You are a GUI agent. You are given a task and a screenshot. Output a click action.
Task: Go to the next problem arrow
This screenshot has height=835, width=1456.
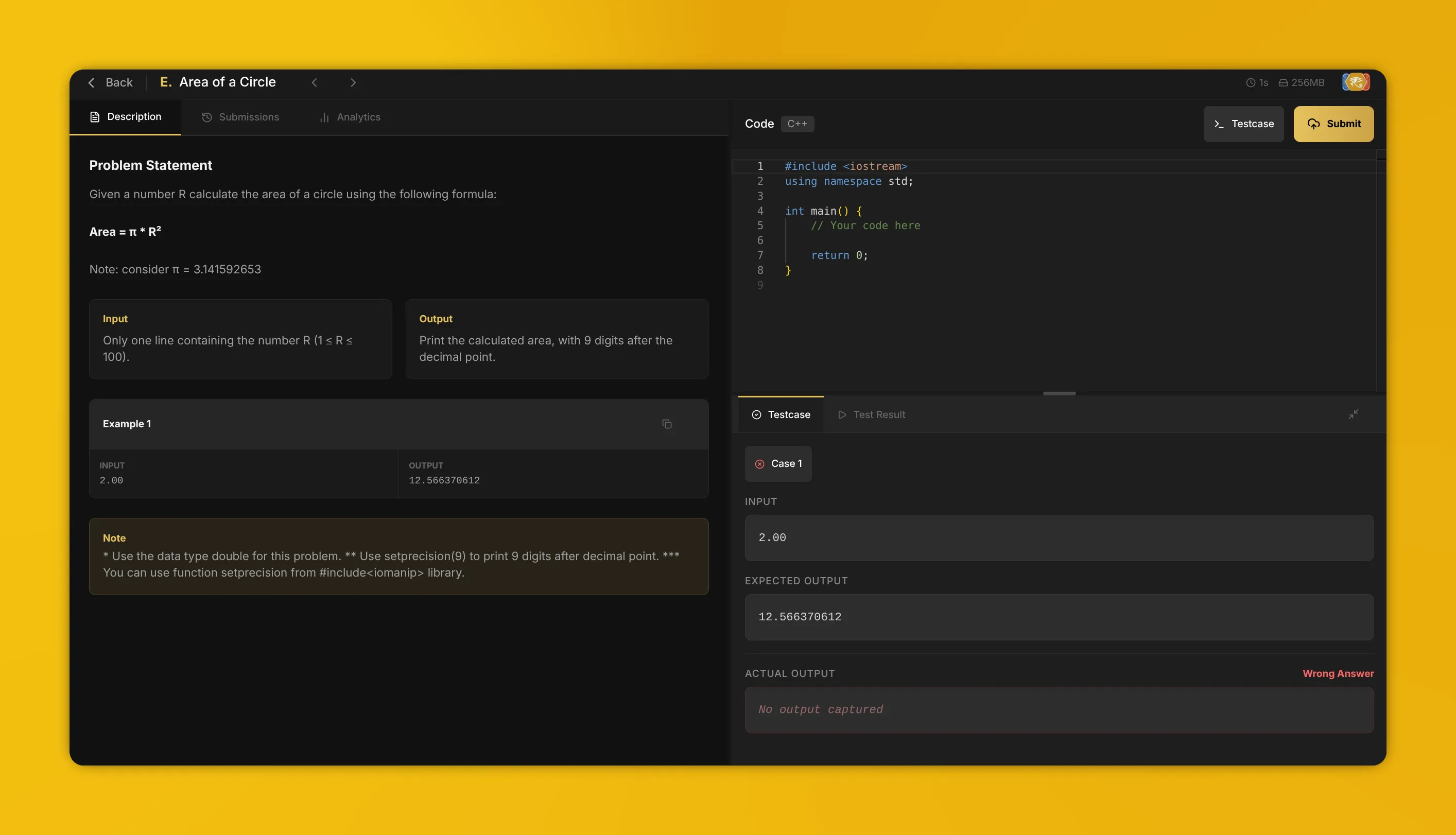tap(353, 82)
